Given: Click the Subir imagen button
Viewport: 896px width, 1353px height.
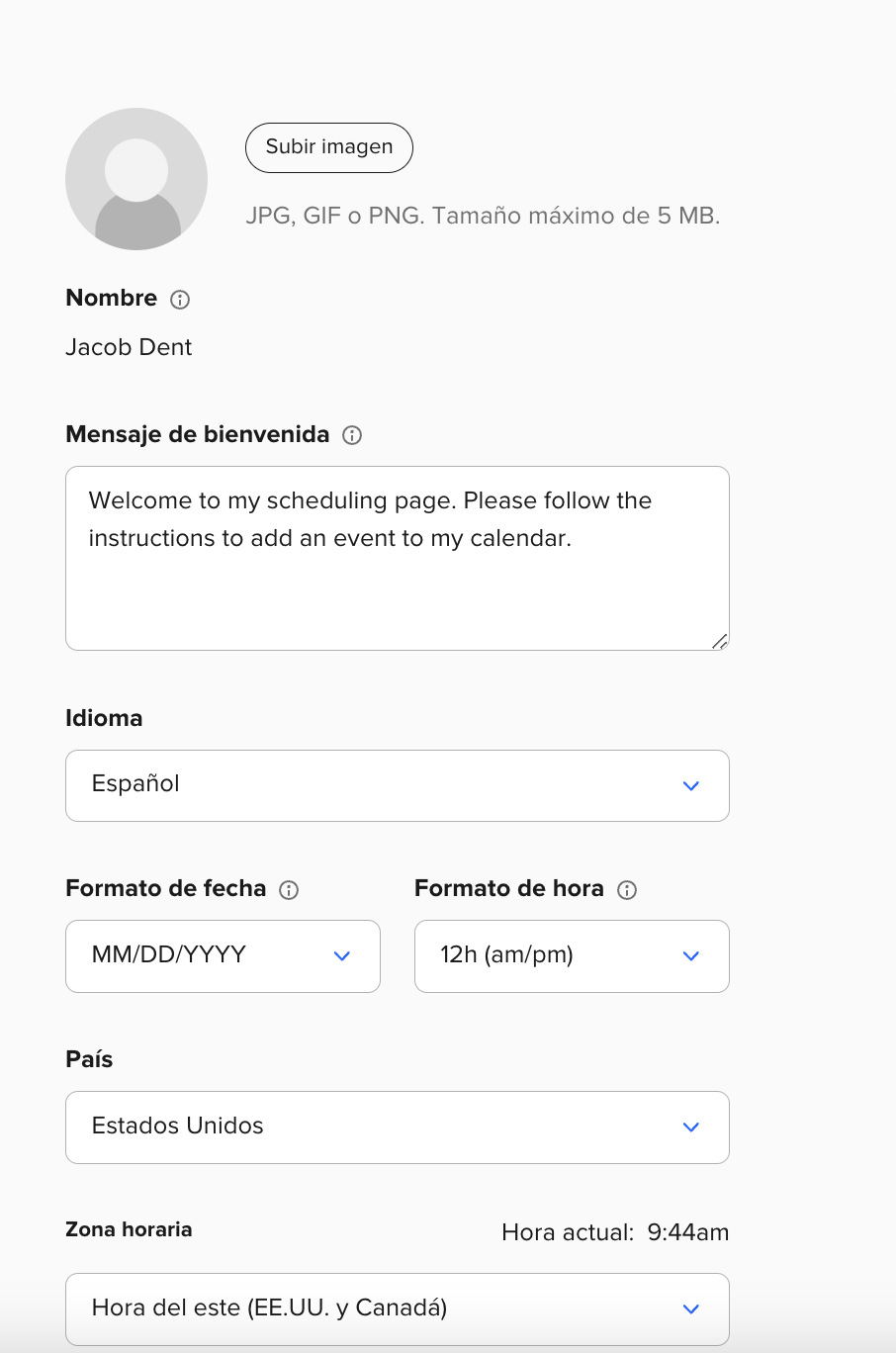Looking at the screenshot, I should 329,147.
